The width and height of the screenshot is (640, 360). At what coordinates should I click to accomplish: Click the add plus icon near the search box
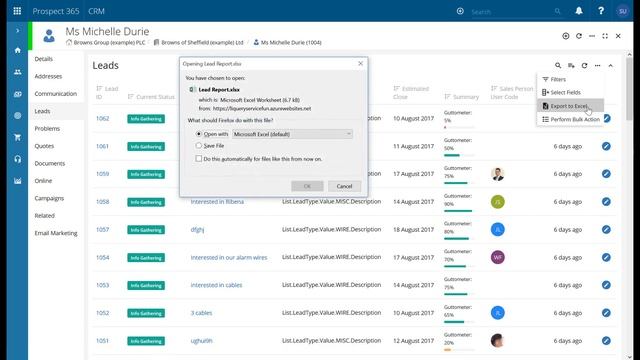(460, 11)
